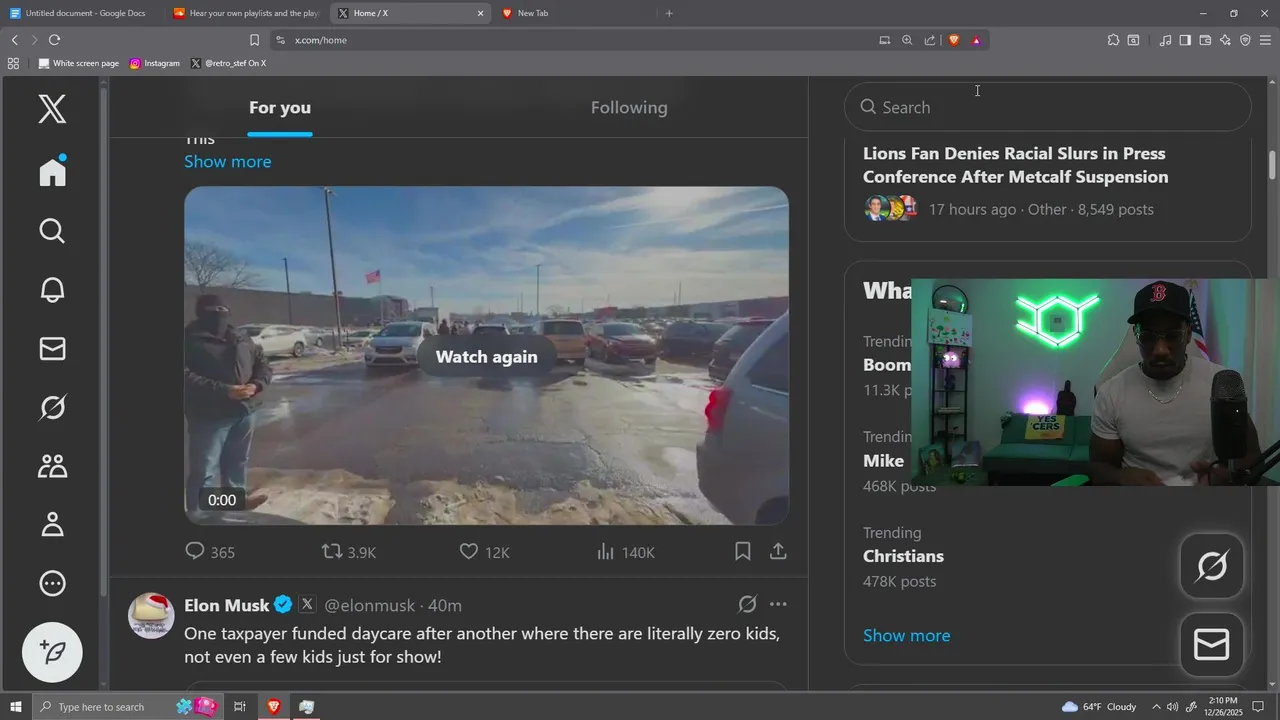Open more options on Elon Musk's post
1280x720 pixels.
[x=778, y=604]
